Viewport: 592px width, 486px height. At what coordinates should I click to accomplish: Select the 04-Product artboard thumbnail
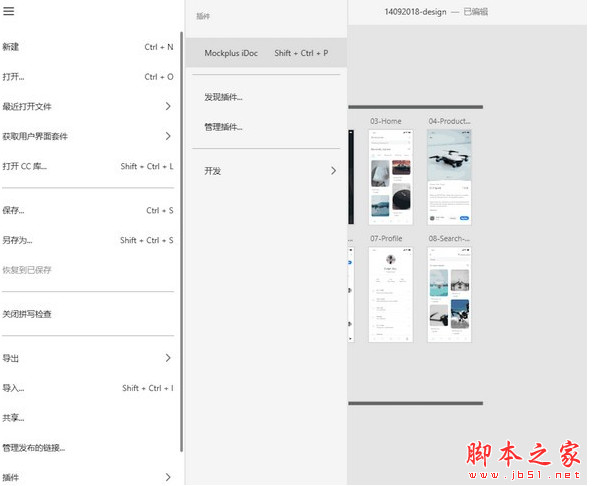[449, 177]
